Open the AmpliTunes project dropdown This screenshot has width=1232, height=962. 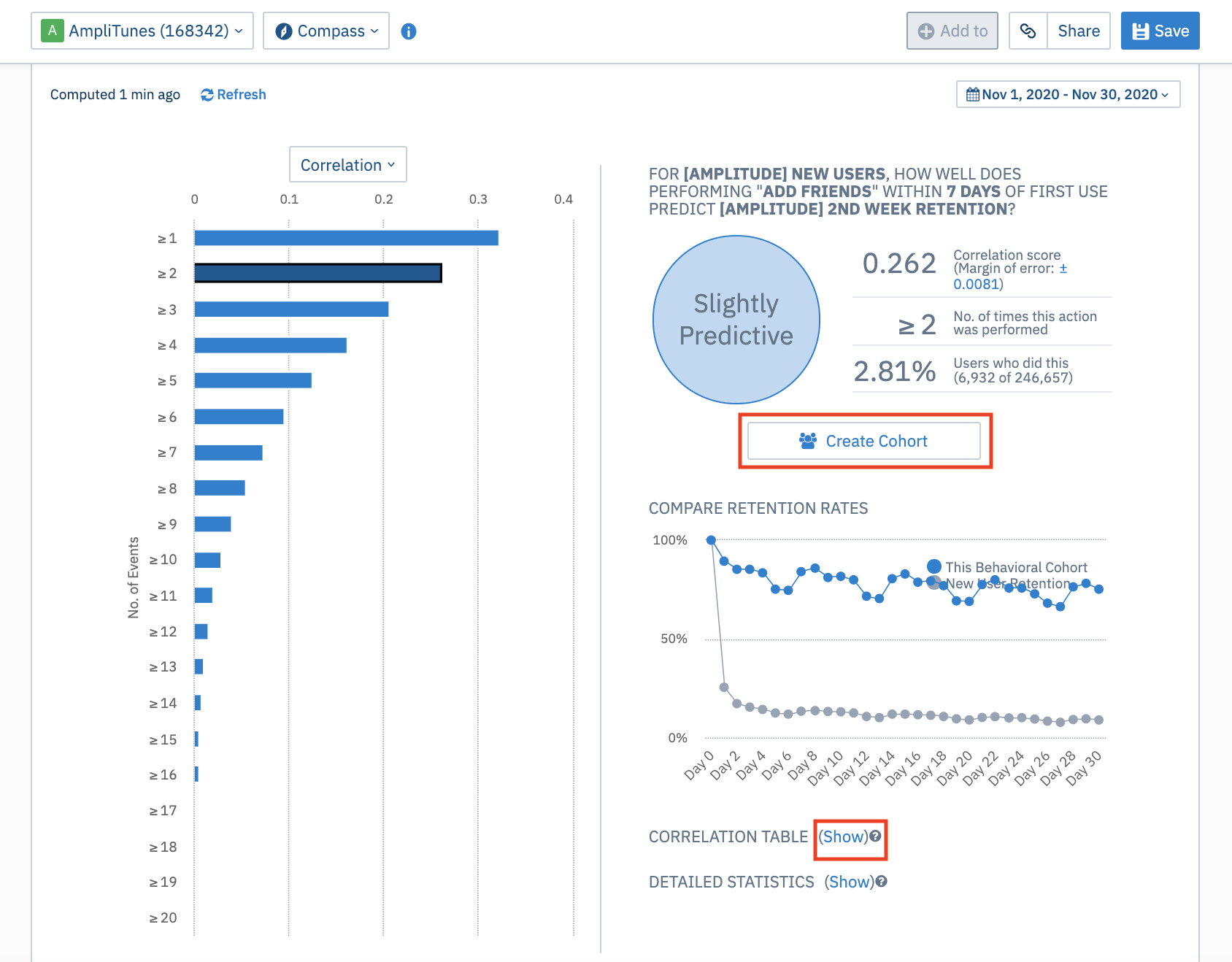tap(142, 31)
